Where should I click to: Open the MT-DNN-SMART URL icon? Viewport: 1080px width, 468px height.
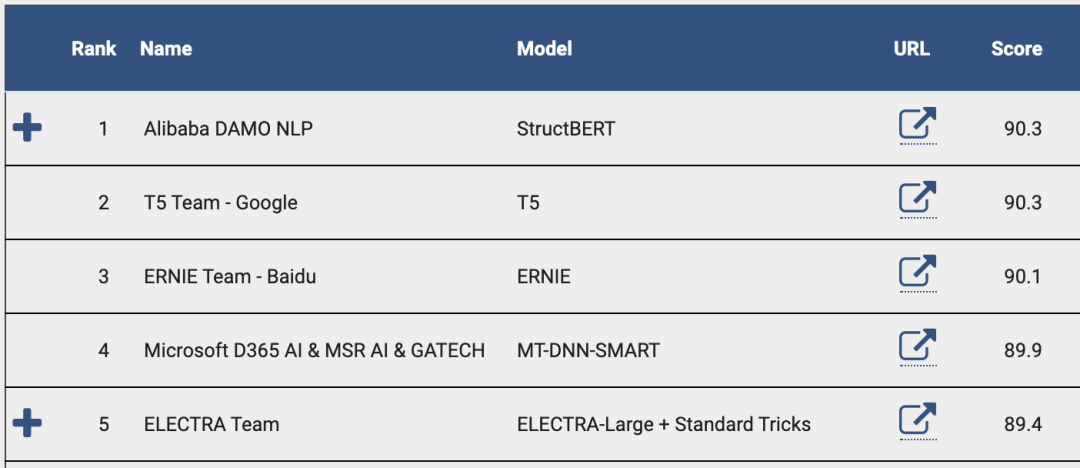(918, 346)
